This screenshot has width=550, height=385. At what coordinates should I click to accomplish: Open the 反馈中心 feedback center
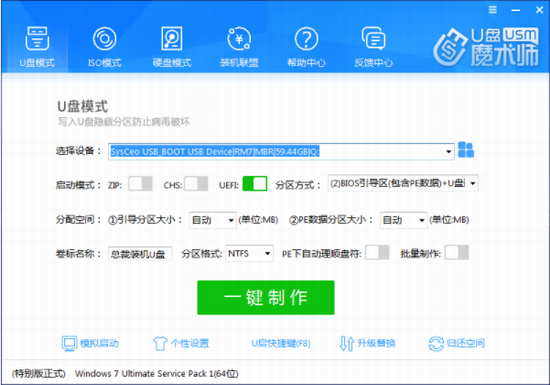pos(374,47)
